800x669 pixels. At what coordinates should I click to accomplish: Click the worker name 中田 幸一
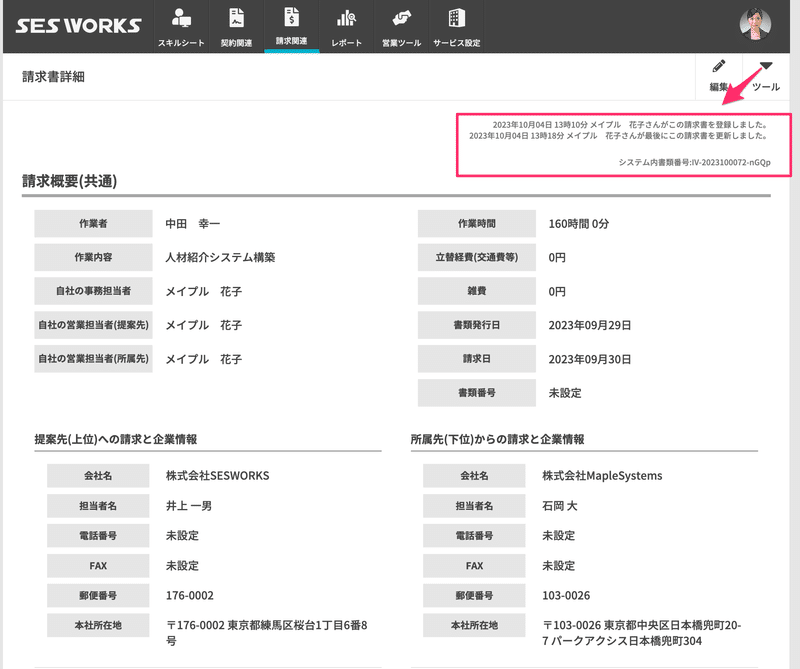tap(193, 224)
